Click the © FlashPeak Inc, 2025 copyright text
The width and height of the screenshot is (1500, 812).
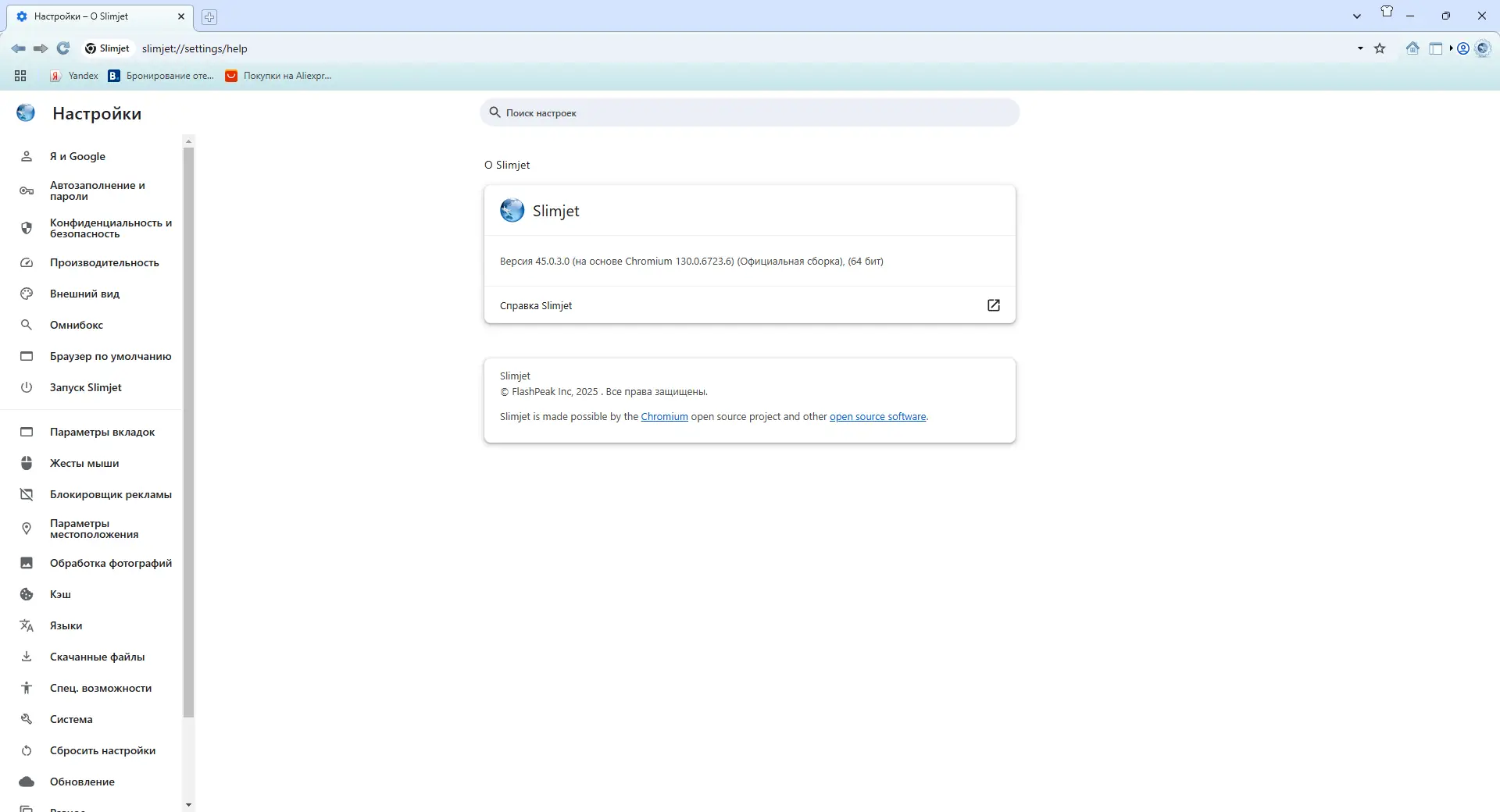[x=604, y=392]
